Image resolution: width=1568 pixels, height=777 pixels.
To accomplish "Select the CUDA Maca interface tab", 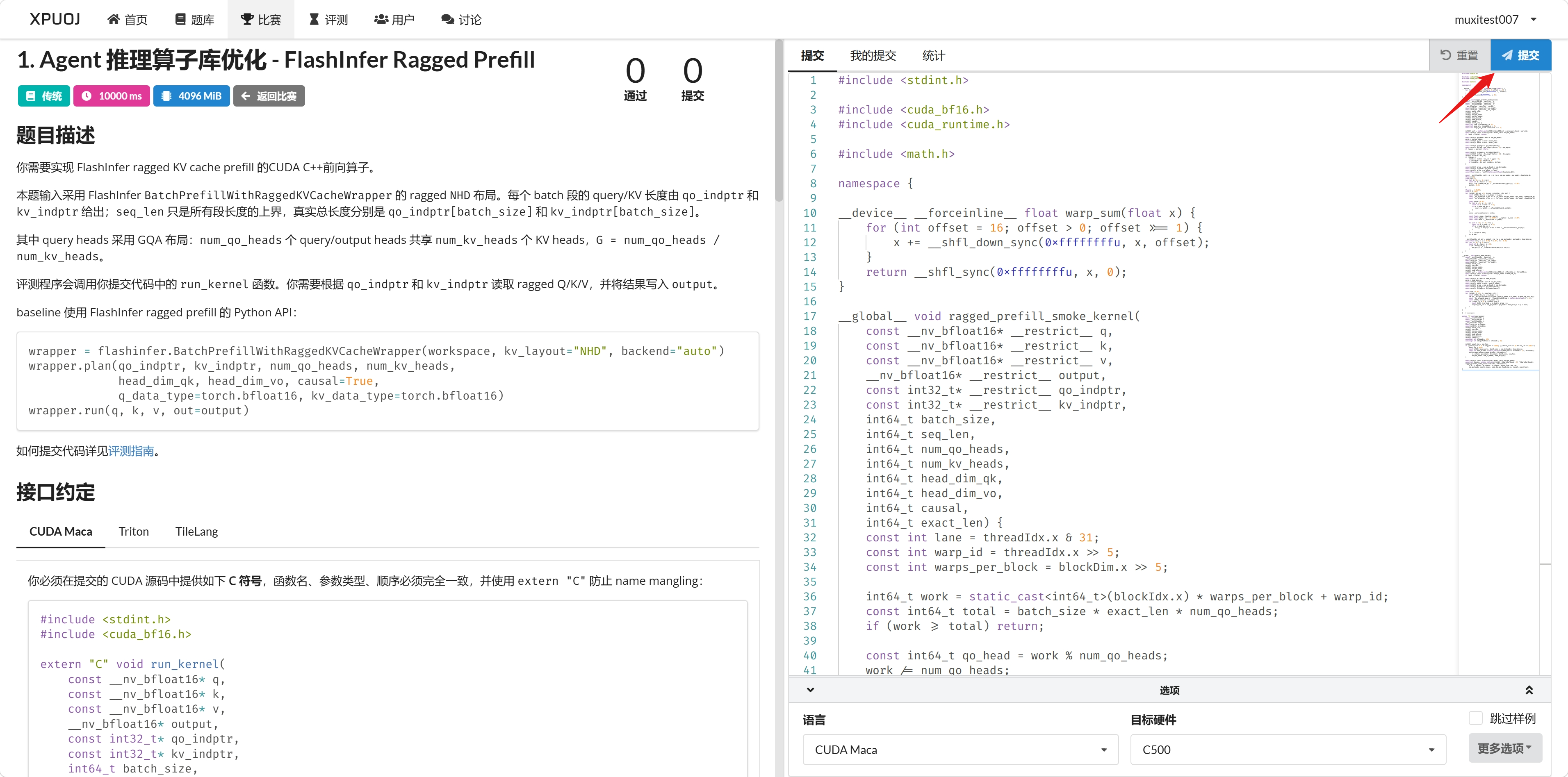I will click(x=61, y=531).
